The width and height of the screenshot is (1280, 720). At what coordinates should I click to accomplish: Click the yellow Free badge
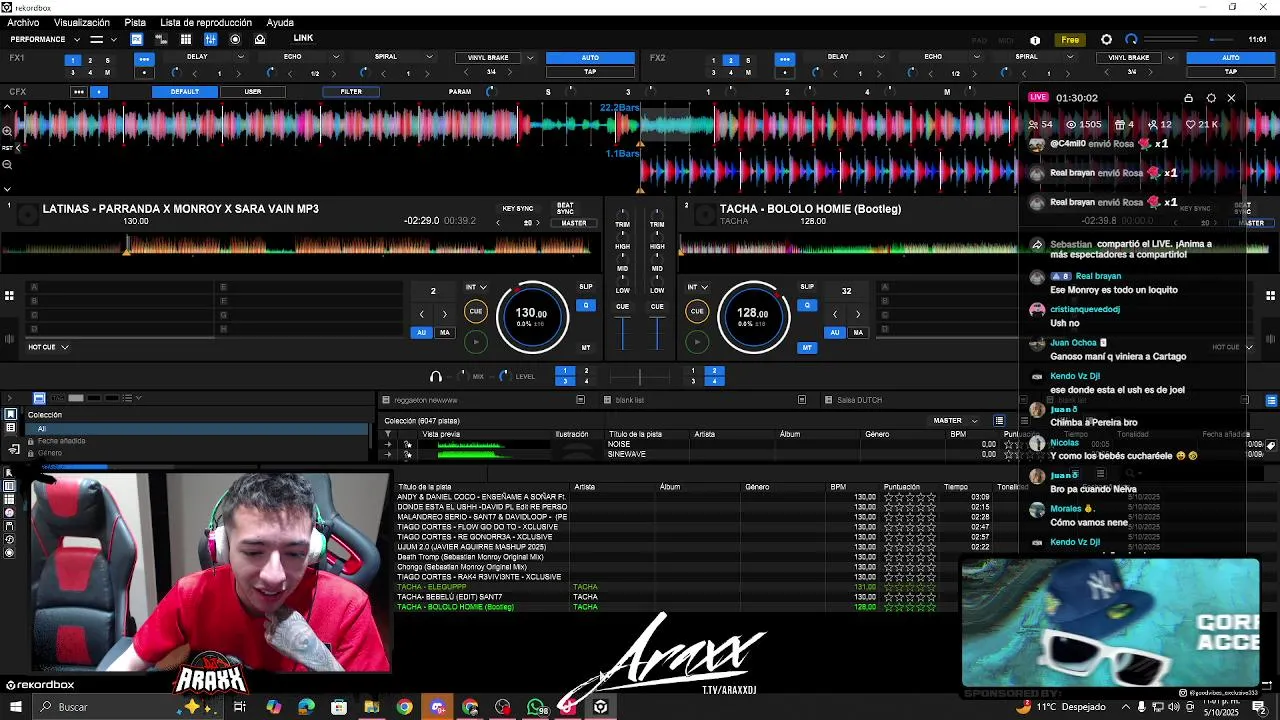tap(1070, 40)
